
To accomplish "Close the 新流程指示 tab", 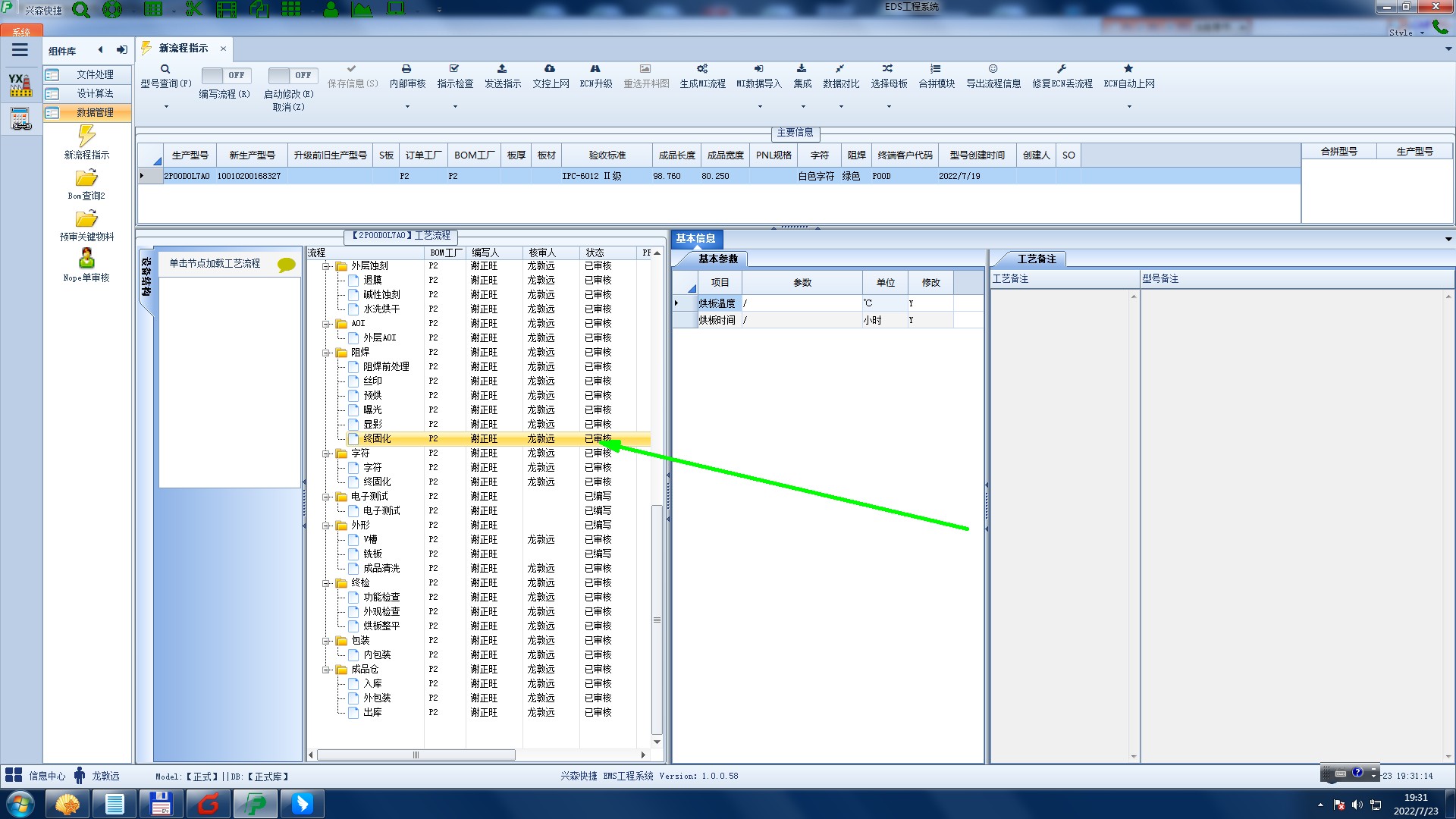I will click(223, 49).
